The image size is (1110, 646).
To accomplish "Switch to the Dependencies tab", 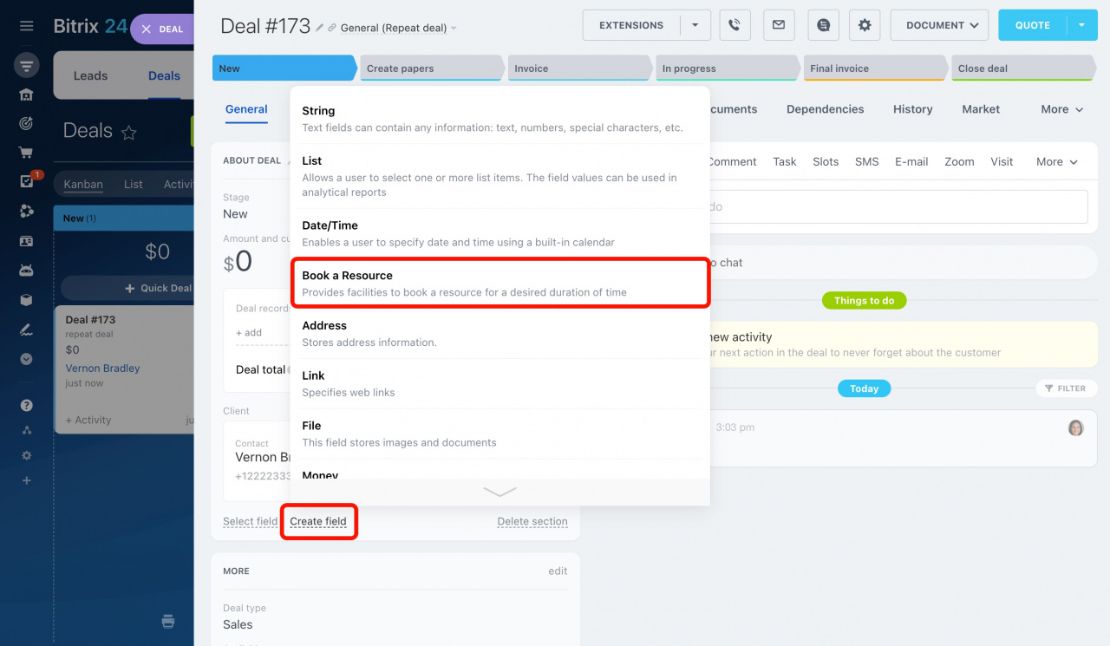I will (x=825, y=110).
